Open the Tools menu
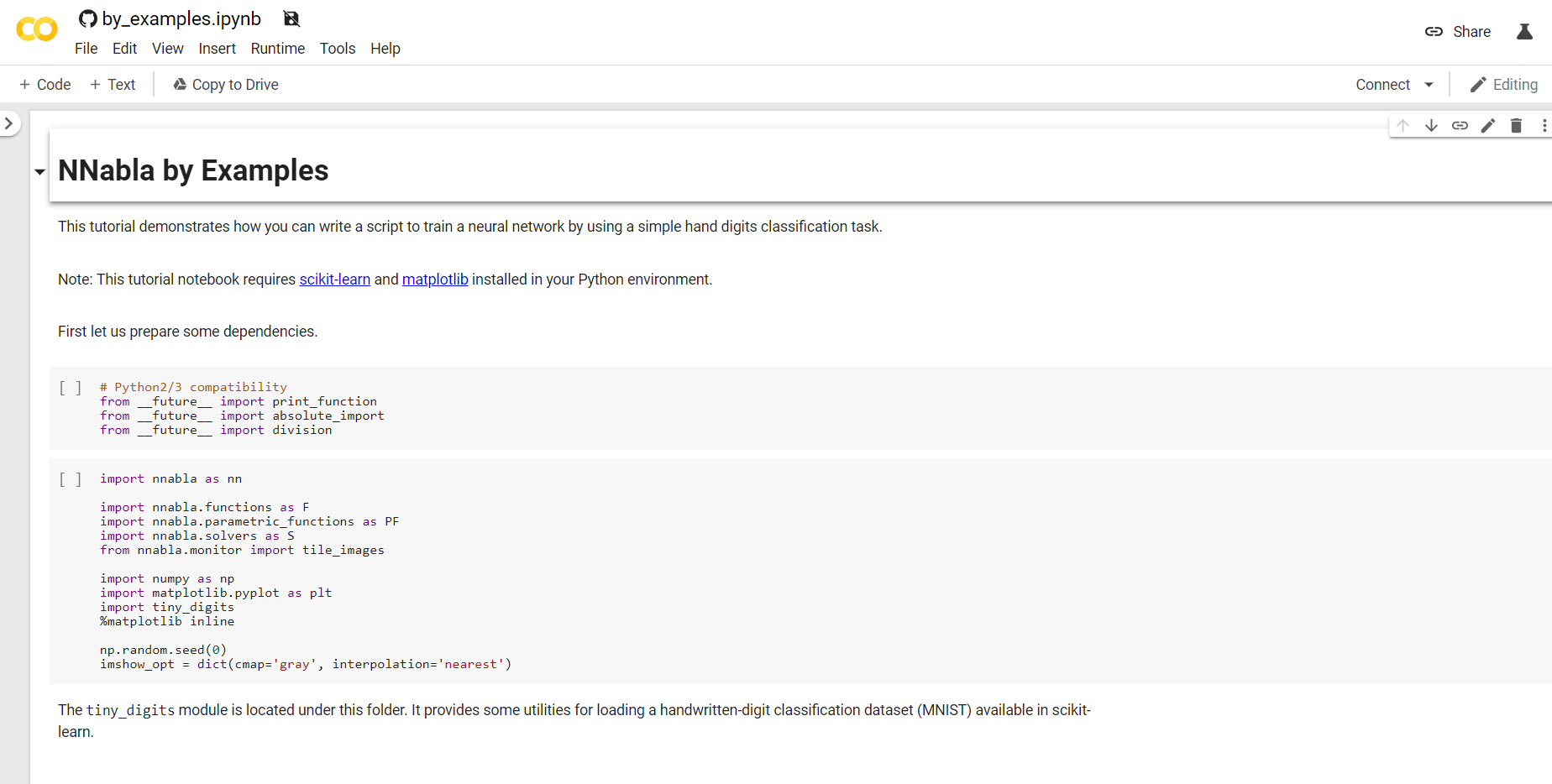The width and height of the screenshot is (1552, 784). click(338, 49)
